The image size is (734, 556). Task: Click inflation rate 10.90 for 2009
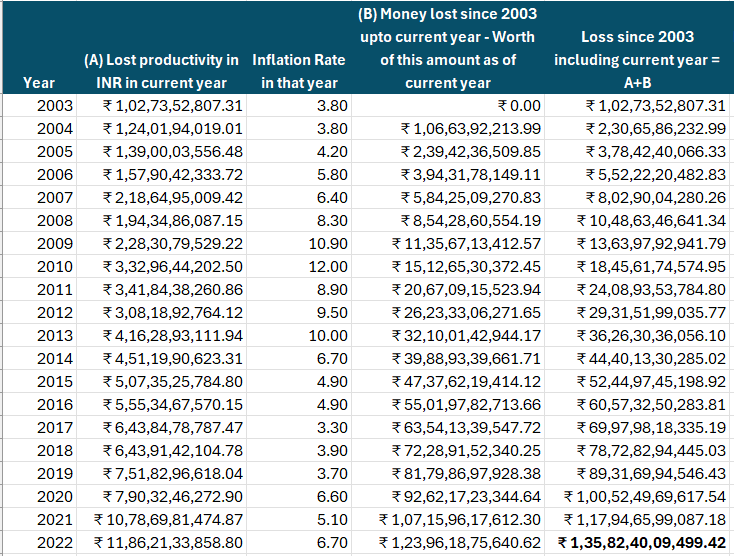pyautogui.click(x=299, y=243)
